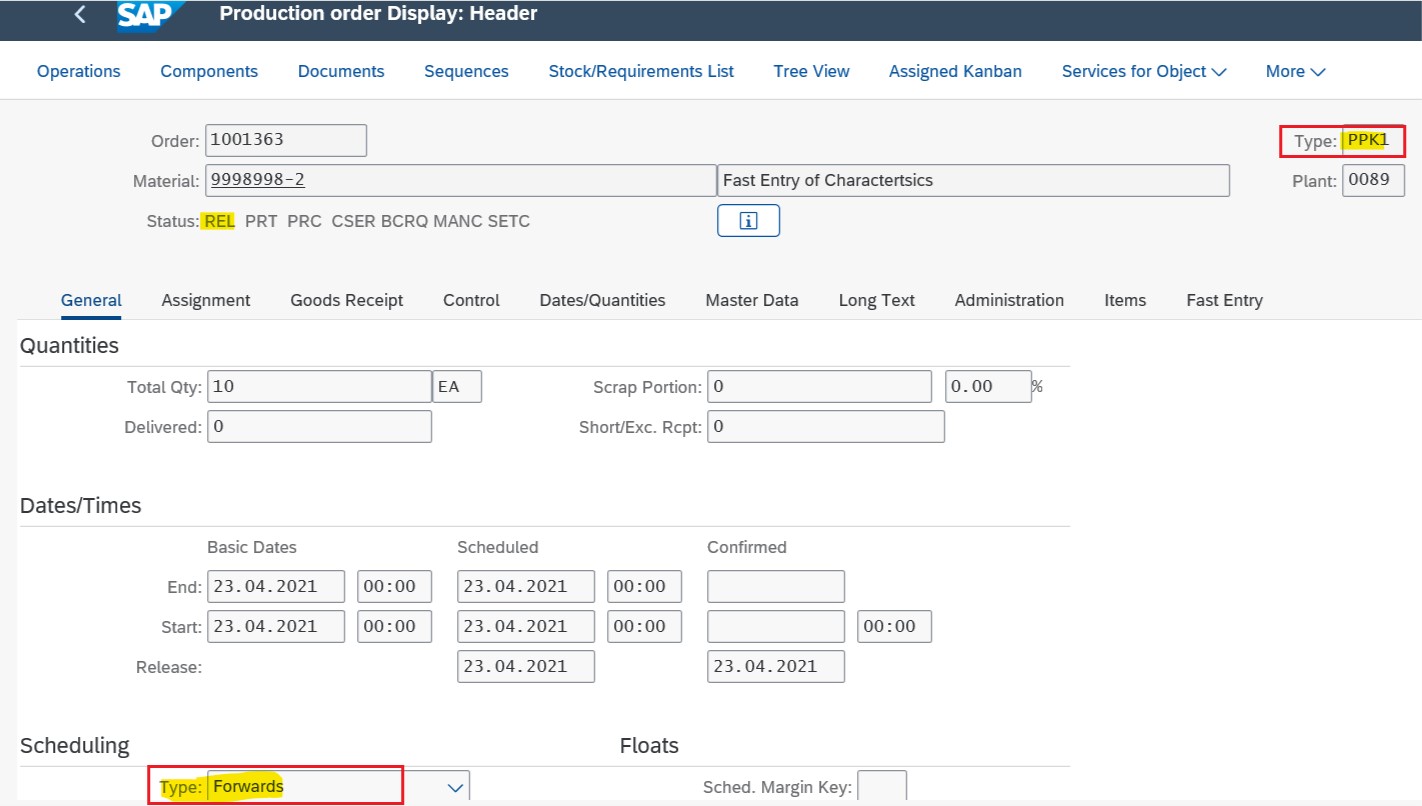
Task: Click the REL status text
Action: click(219, 221)
